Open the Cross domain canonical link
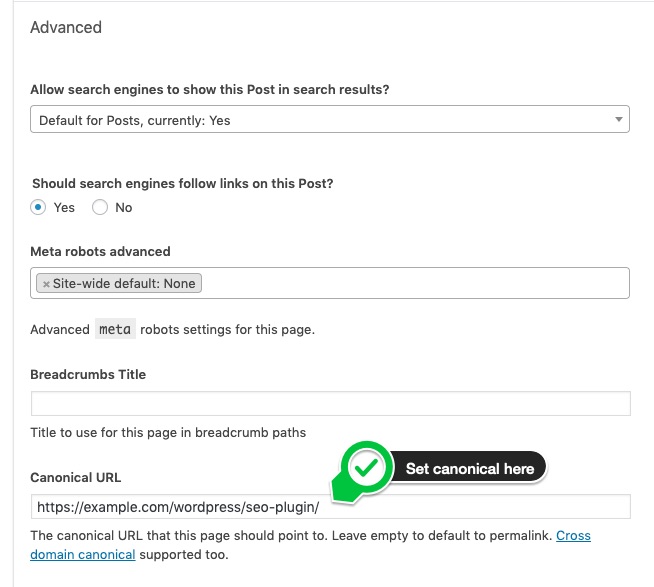Viewport: 654px width, 587px height. (310, 545)
